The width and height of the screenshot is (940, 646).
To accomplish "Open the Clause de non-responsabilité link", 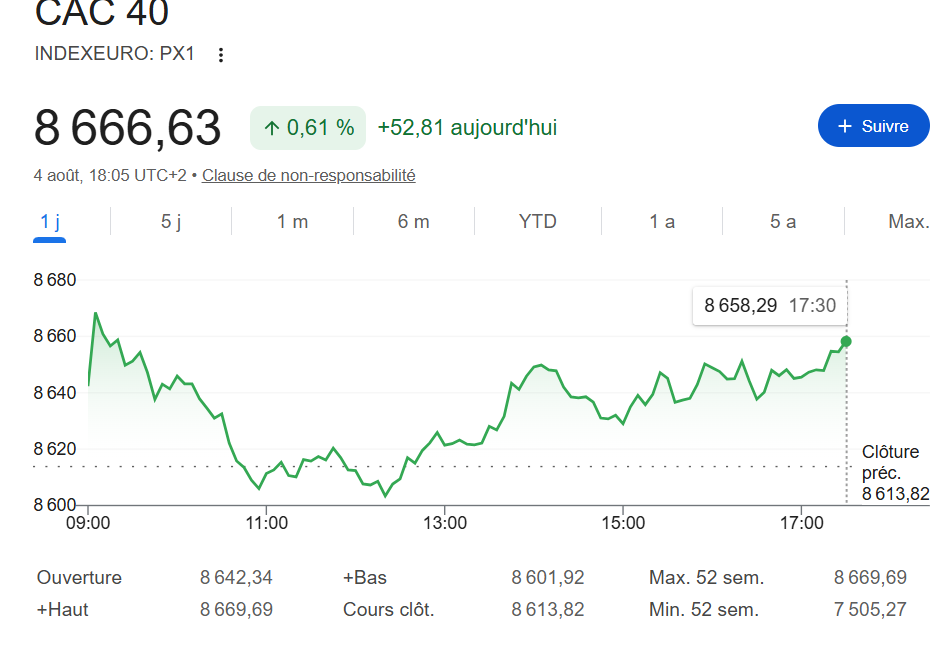I will click(308, 176).
